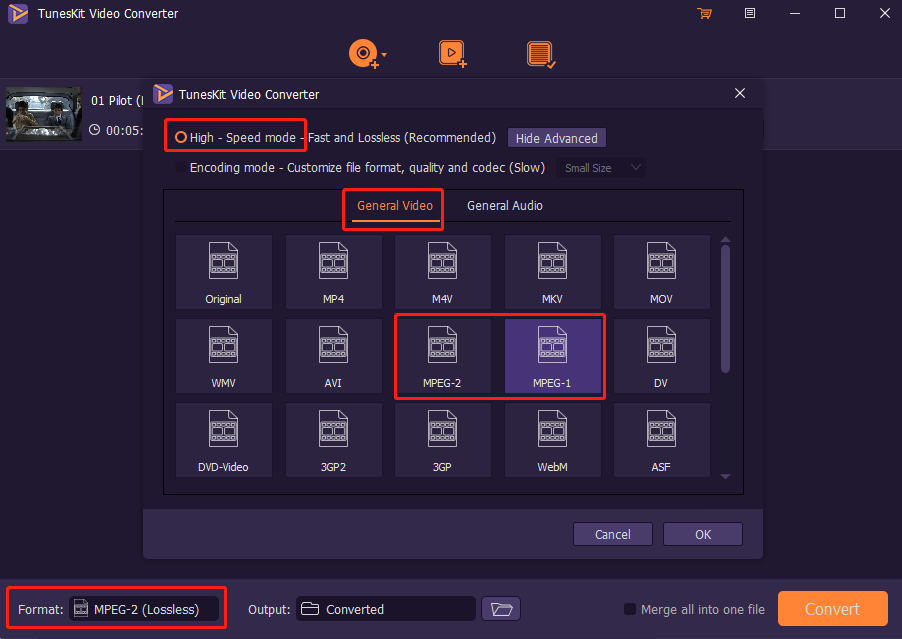Open the menu icon in title bar
The height and width of the screenshot is (639, 902).
tap(750, 13)
